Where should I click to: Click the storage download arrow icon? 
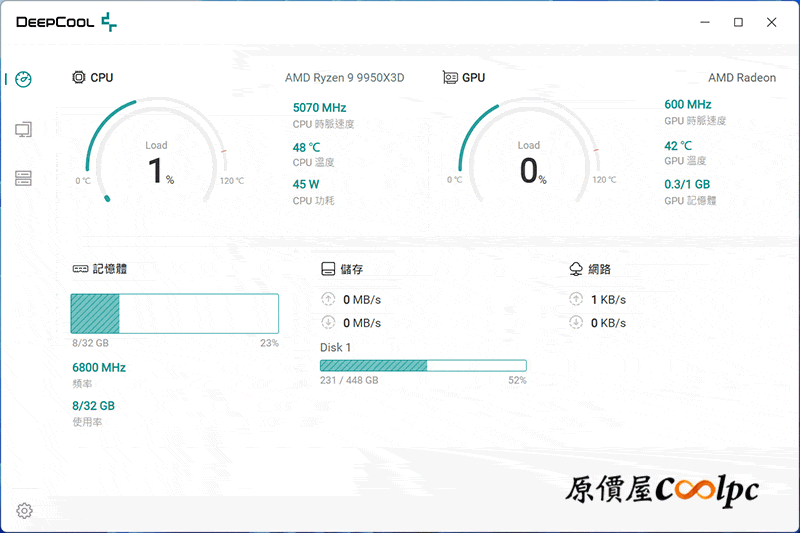coord(328,322)
